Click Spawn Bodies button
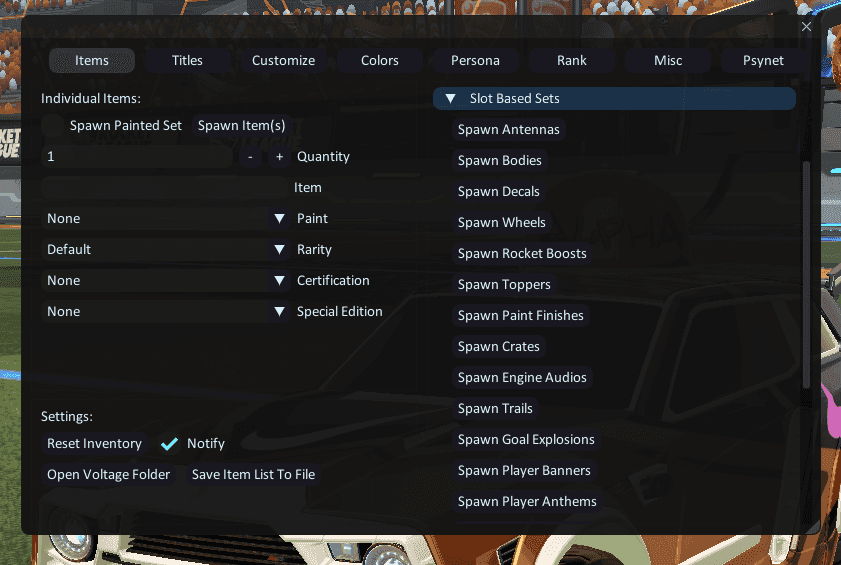 (x=499, y=160)
